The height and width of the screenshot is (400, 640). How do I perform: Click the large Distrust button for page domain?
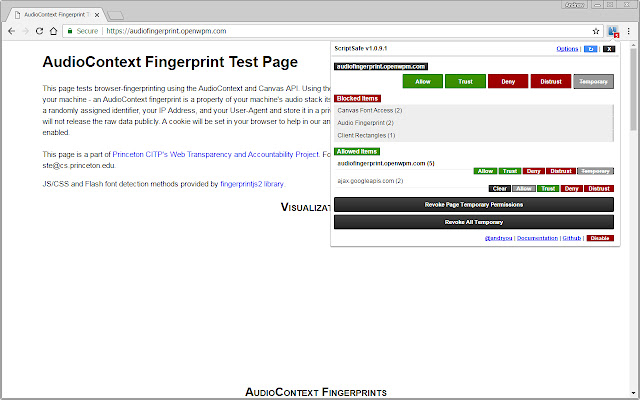pos(551,81)
